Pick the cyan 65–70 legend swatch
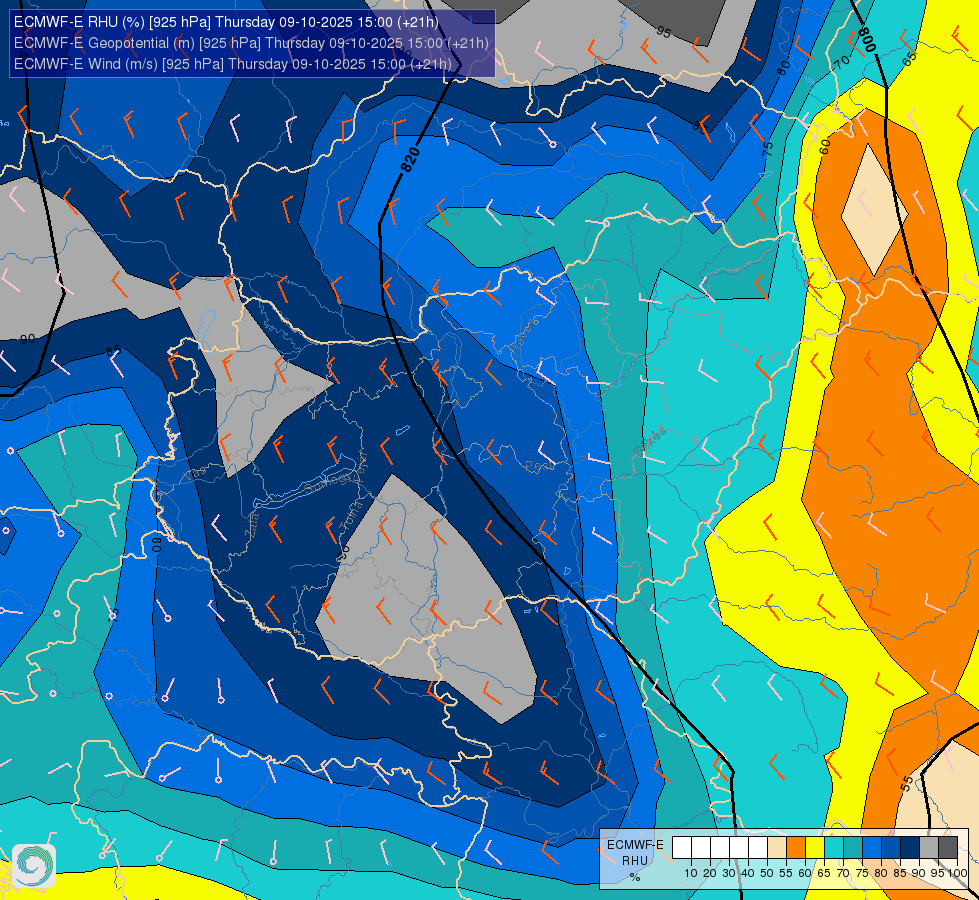Screen dimensions: 979x900 point(834,848)
